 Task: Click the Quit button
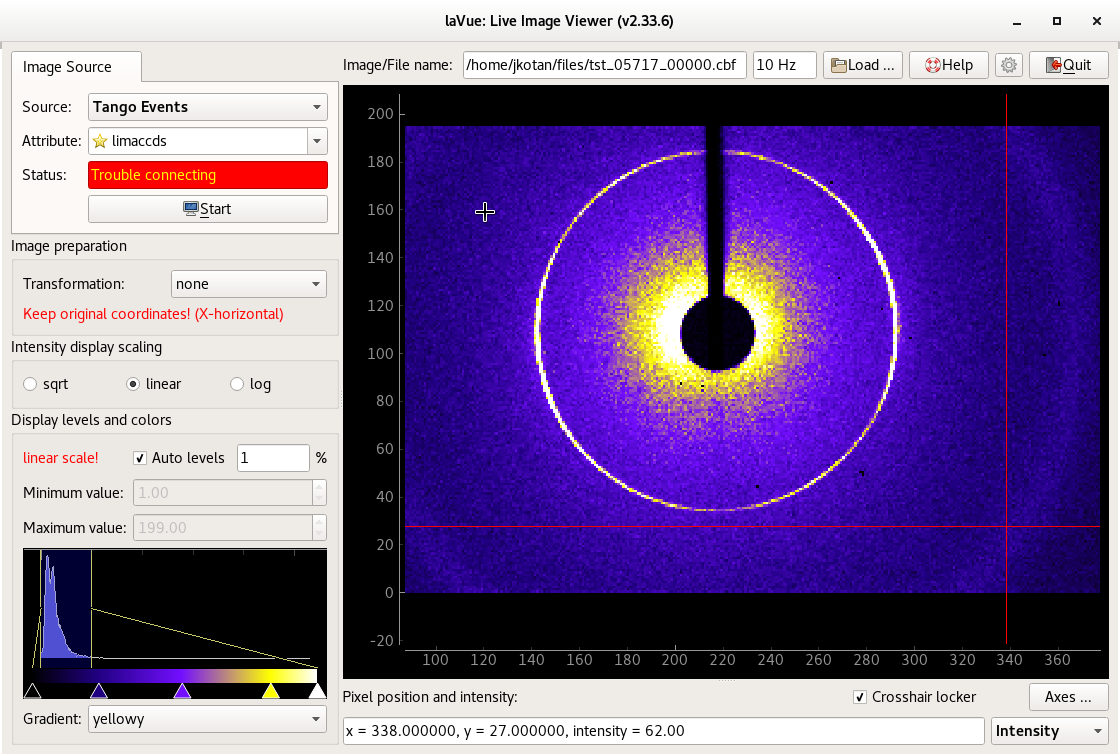[x=1068, y=65]
